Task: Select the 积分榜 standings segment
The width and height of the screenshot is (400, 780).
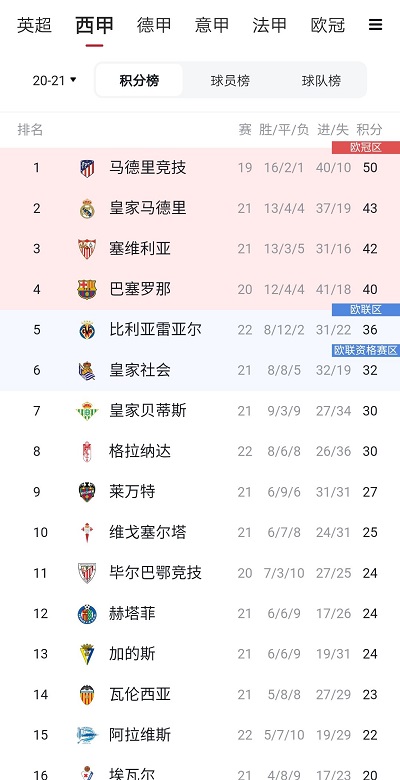Action: [139, 80]
